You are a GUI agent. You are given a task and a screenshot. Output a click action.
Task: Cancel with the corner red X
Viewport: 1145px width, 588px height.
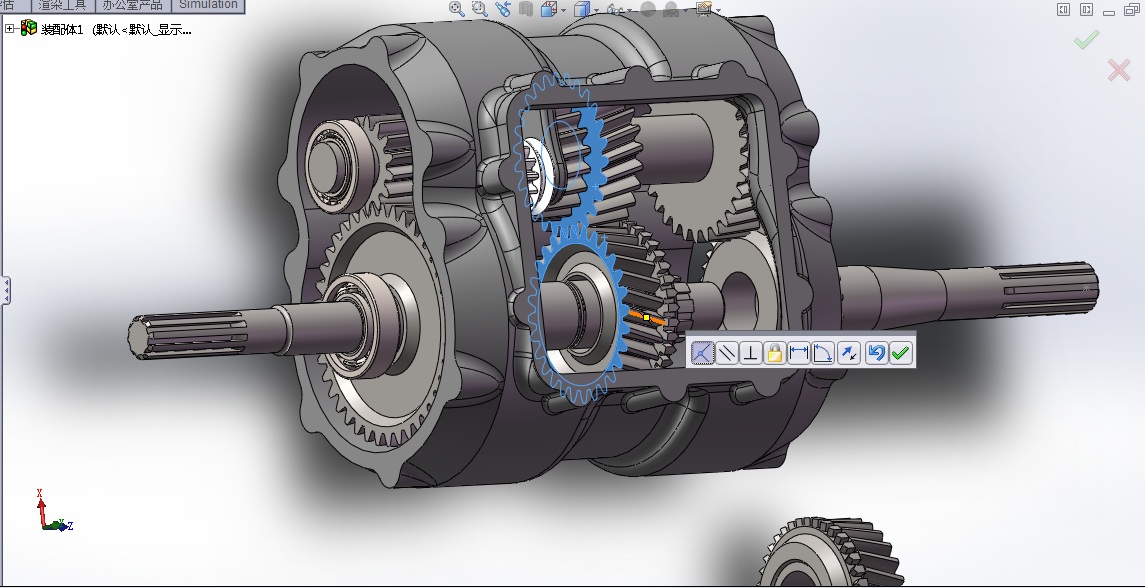click(x=1119, y=70)
